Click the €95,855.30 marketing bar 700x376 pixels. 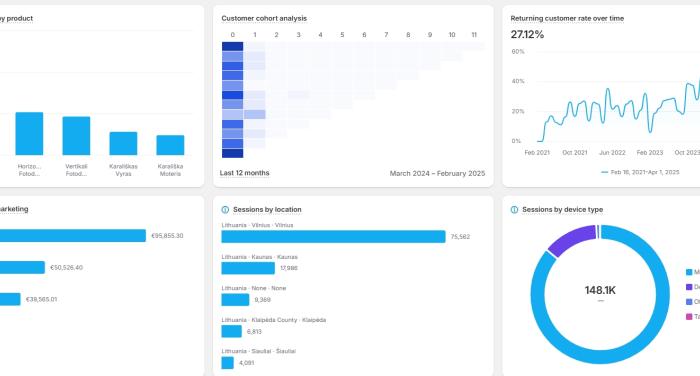tap(73, 235)
